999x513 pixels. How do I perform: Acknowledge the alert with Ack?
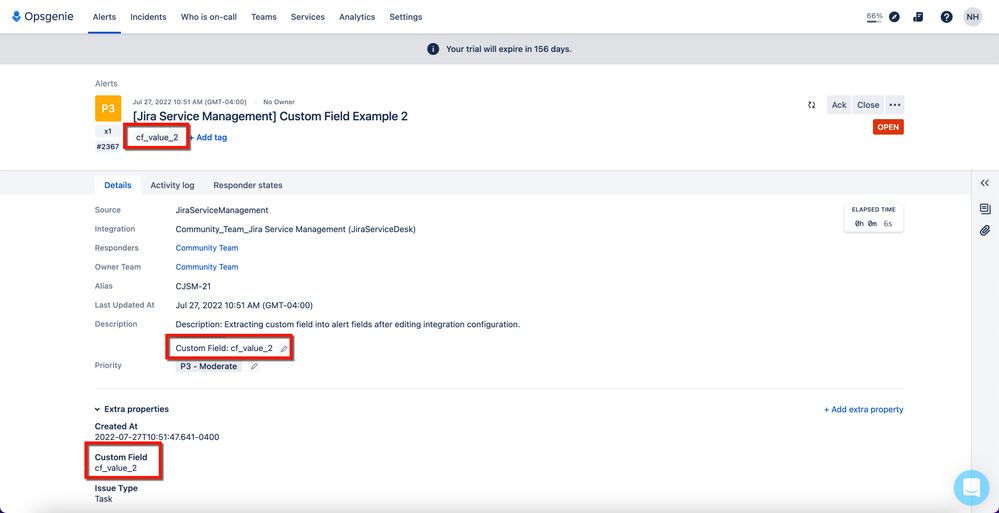click(x=839, y=105)
